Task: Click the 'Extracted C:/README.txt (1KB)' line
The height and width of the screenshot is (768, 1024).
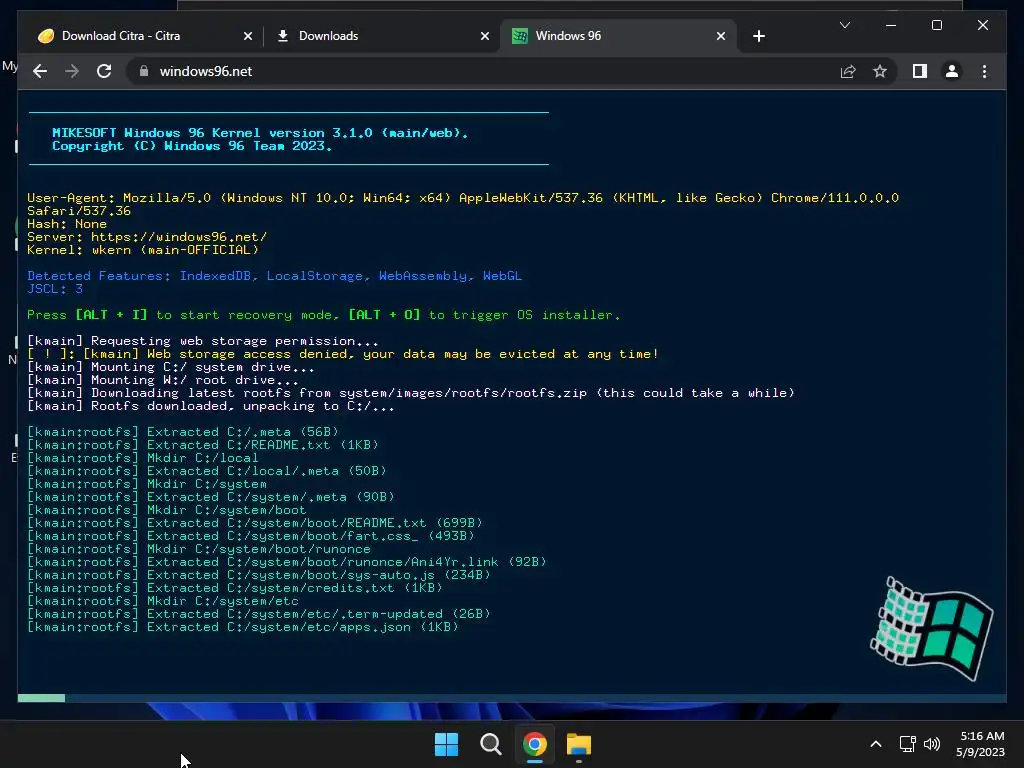Action: tap(202, 445)
